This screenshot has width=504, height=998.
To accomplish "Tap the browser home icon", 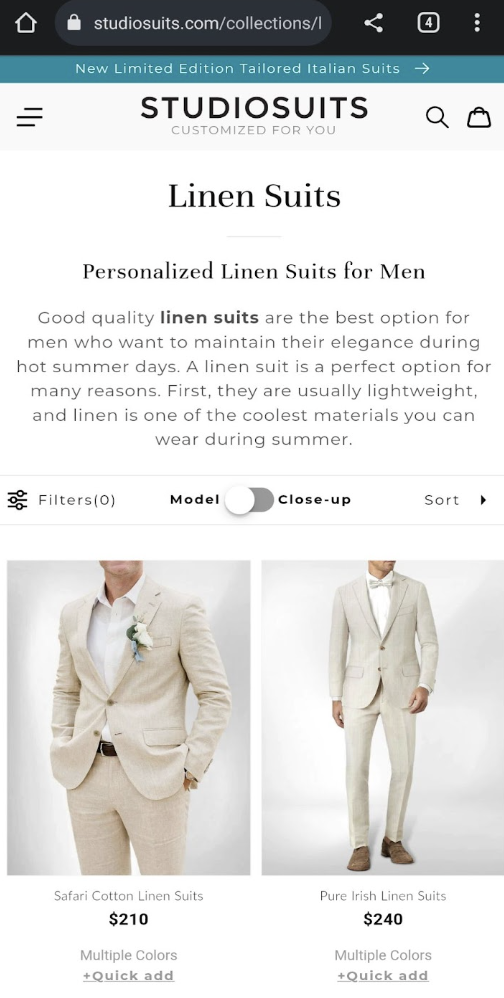I will point(25,24).
